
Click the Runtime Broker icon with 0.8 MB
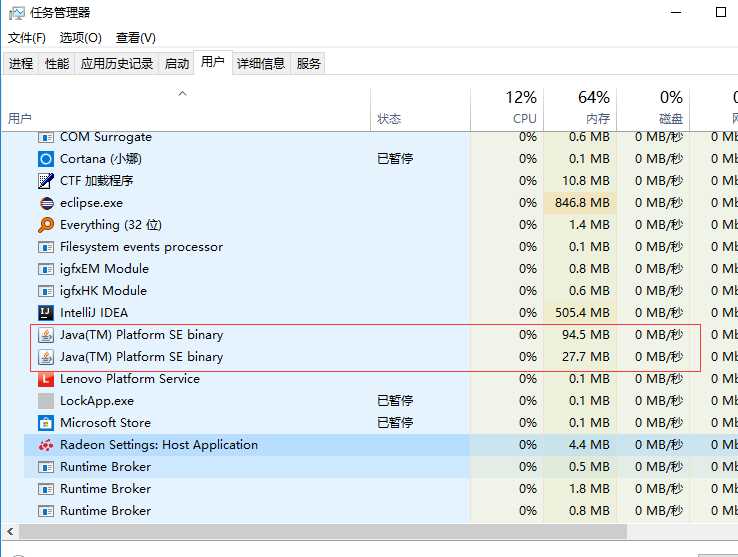[x=46, y=511]
